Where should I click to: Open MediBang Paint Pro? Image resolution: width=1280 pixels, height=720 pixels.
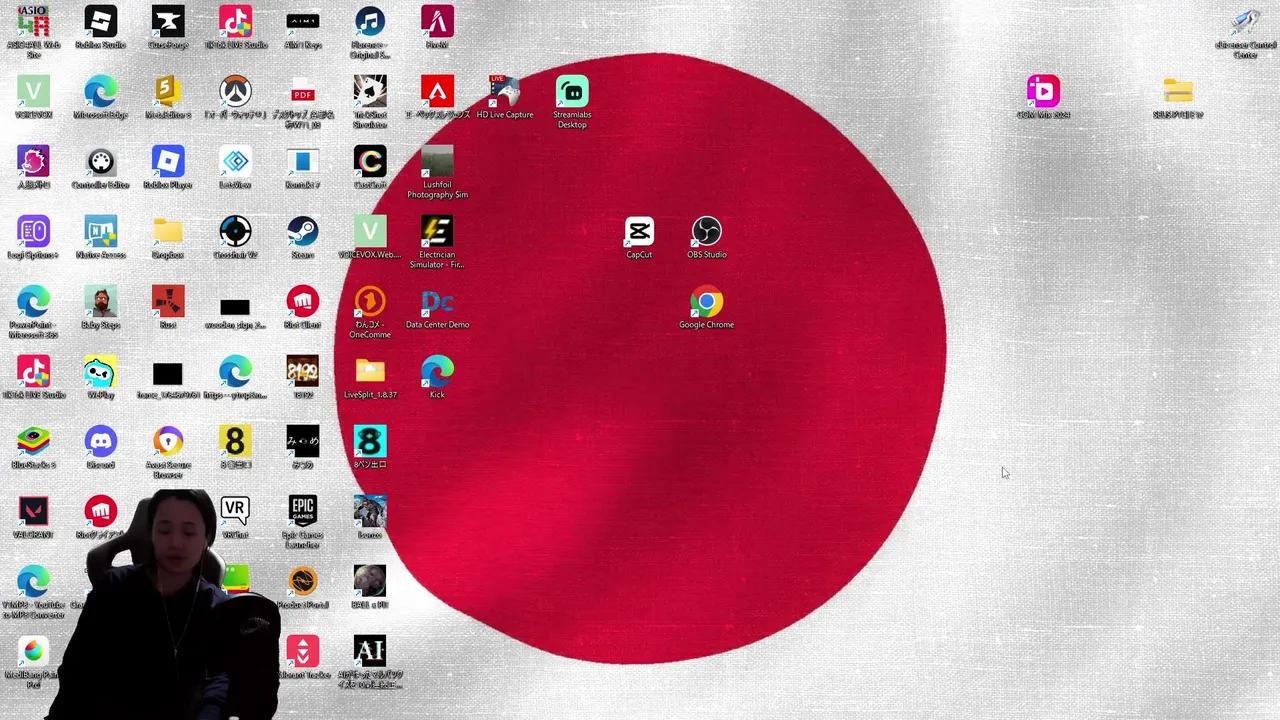(x=33, y=652)
